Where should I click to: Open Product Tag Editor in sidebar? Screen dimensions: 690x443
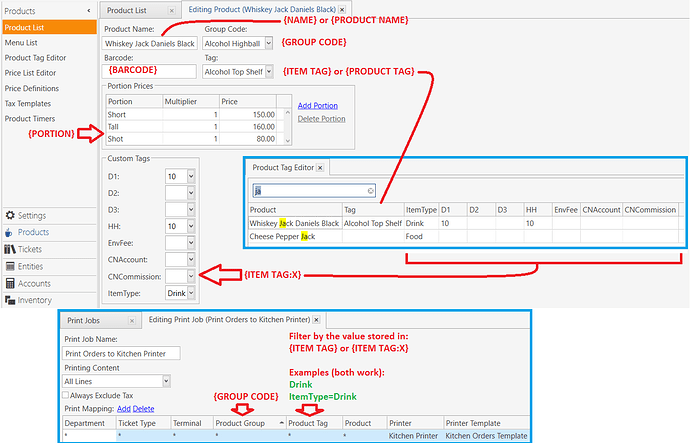pyautogui.click(x=35, y=58)
